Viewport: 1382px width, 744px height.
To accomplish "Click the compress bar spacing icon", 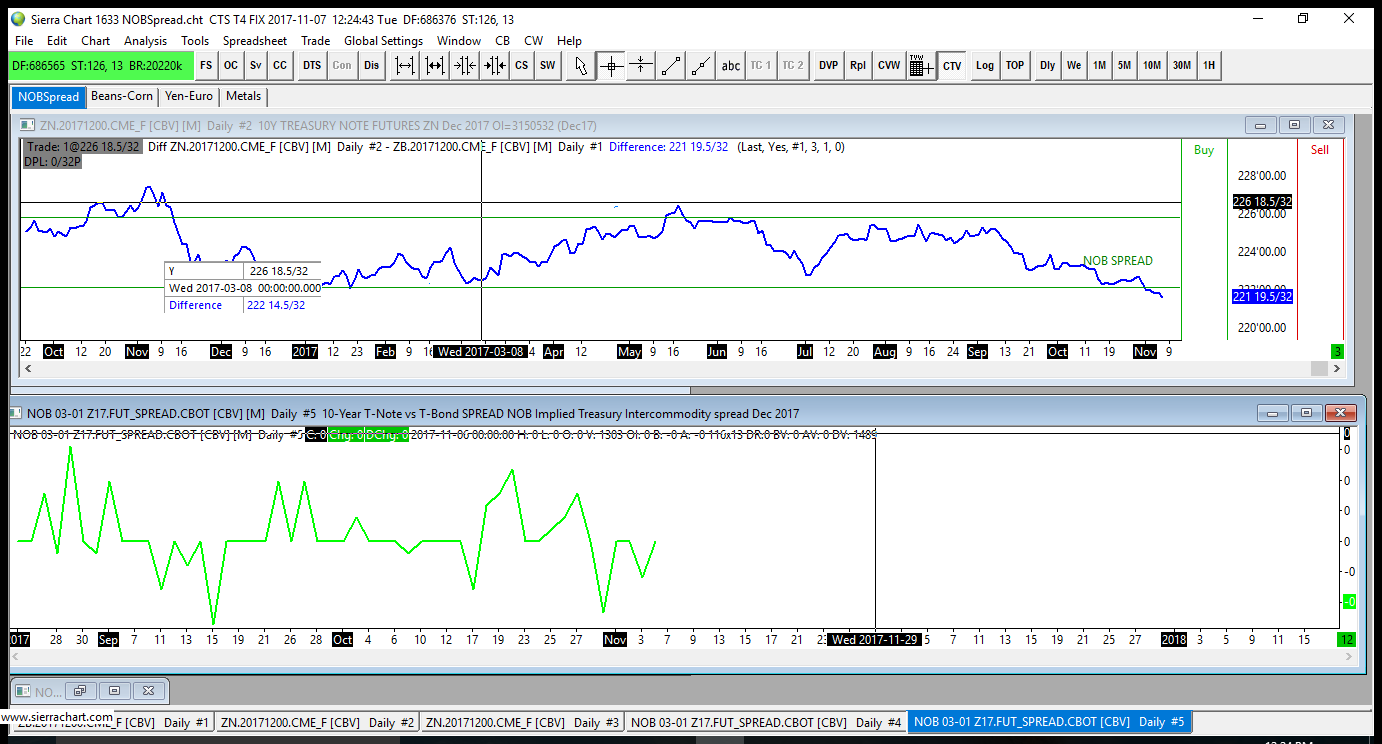I will (x=465, y=66).
